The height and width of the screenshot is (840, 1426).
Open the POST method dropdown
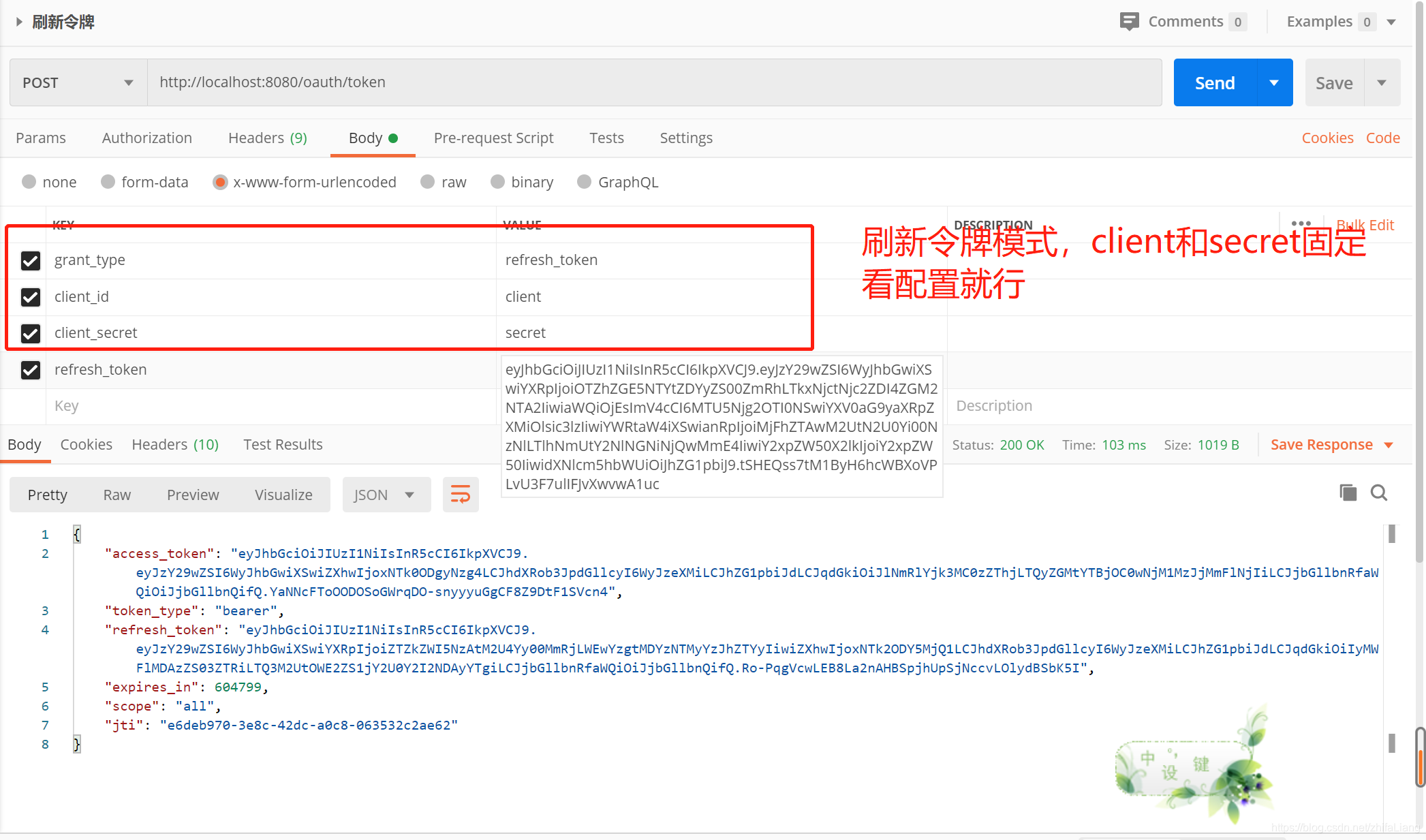pyautogui.click(x=78, y=82)
